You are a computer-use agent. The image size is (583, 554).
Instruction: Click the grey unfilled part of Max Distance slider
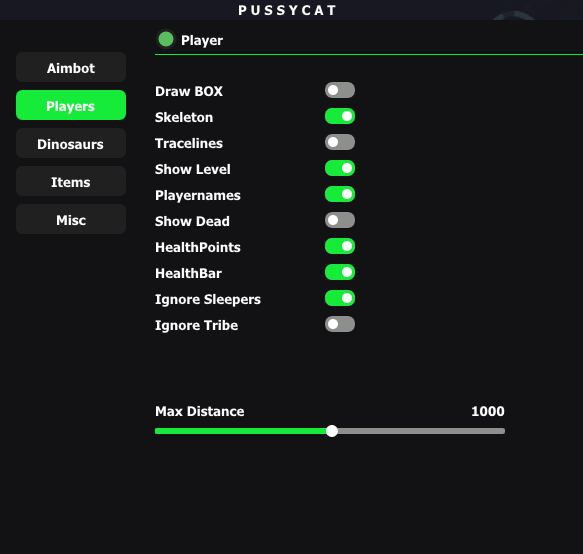pos(421,431)
